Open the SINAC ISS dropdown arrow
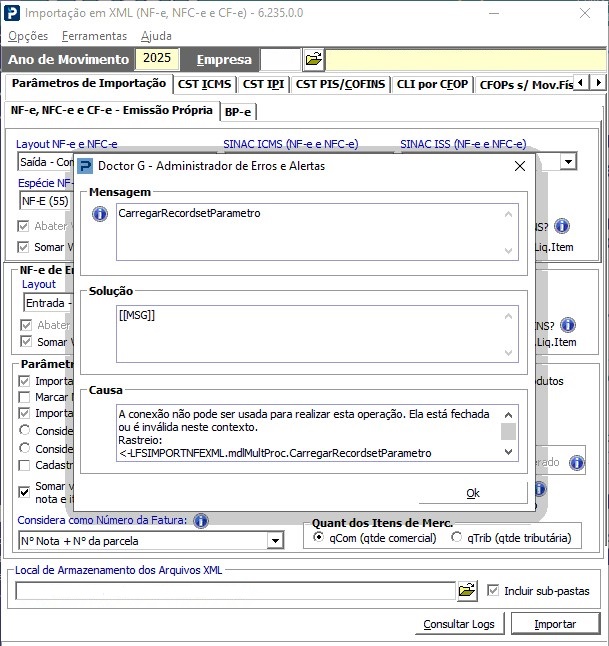609x646 pixels. 567,161
